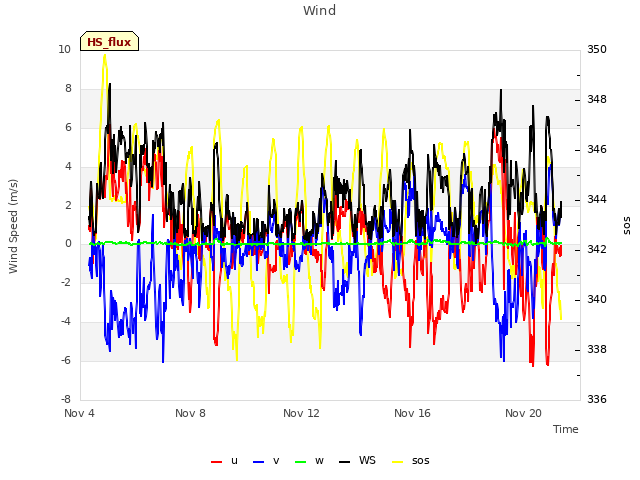
Task: Click the yellow sos legend color swatch
Action: (398, 462)
